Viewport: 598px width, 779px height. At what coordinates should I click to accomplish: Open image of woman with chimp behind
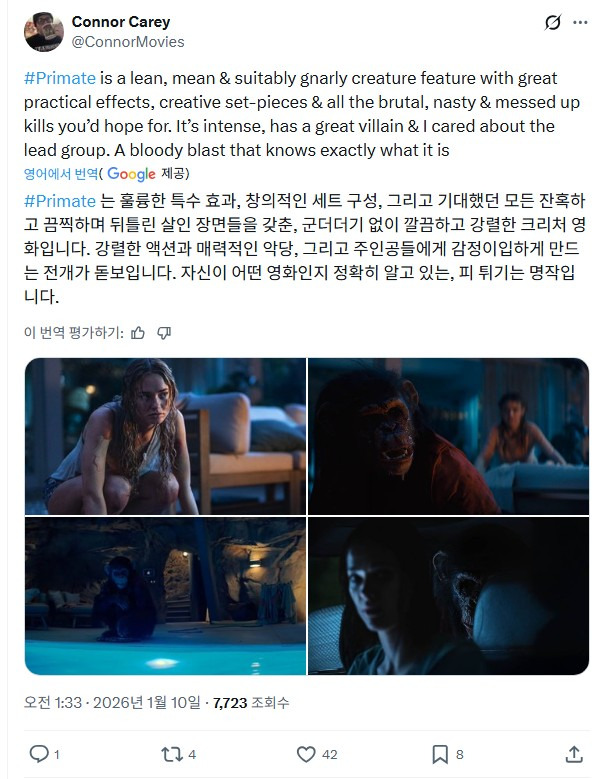(x=448, y=596)
